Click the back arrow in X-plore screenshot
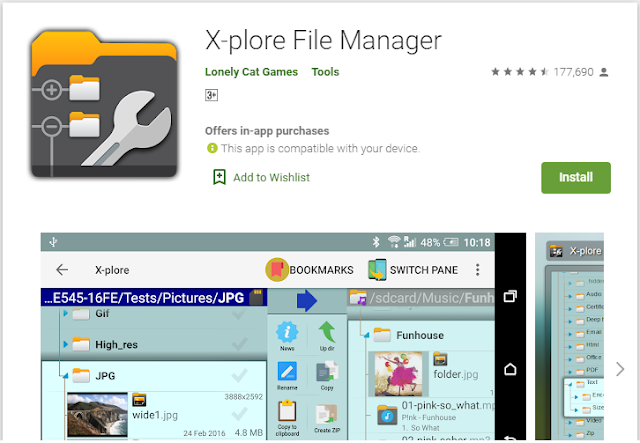This screenshot has width=640, height=443. (62, 270)
